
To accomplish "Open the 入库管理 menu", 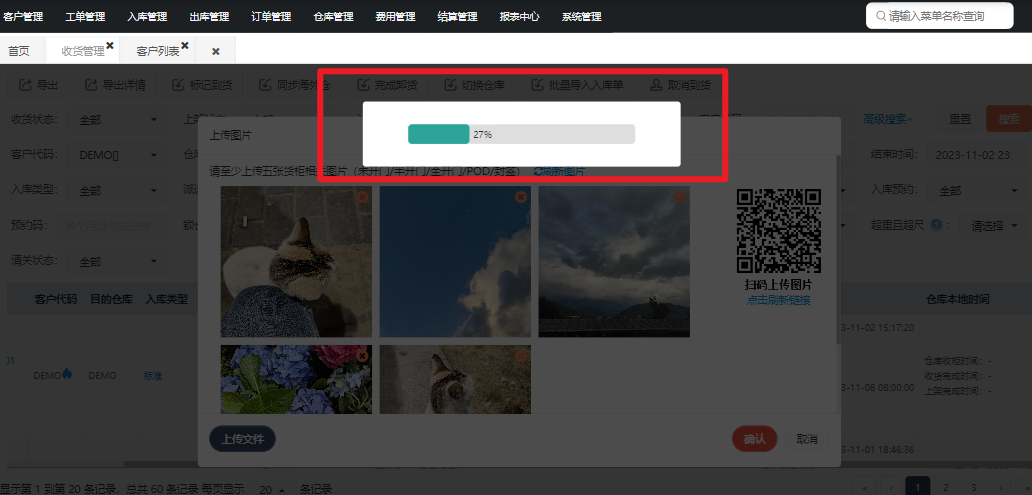I will click(147, 16).
